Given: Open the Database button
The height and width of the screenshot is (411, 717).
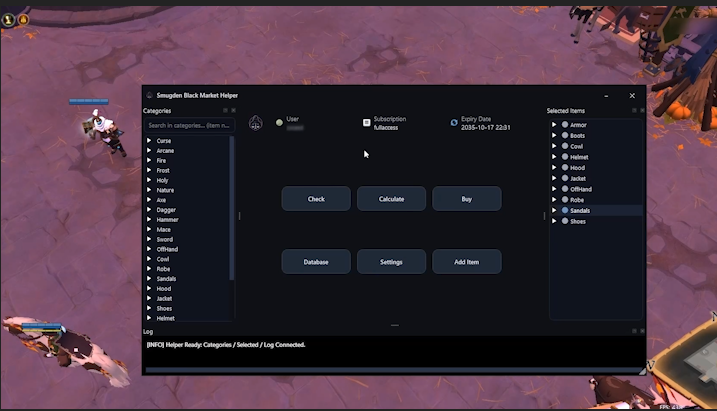Looking at the screenshot, I should click(316, 262).
